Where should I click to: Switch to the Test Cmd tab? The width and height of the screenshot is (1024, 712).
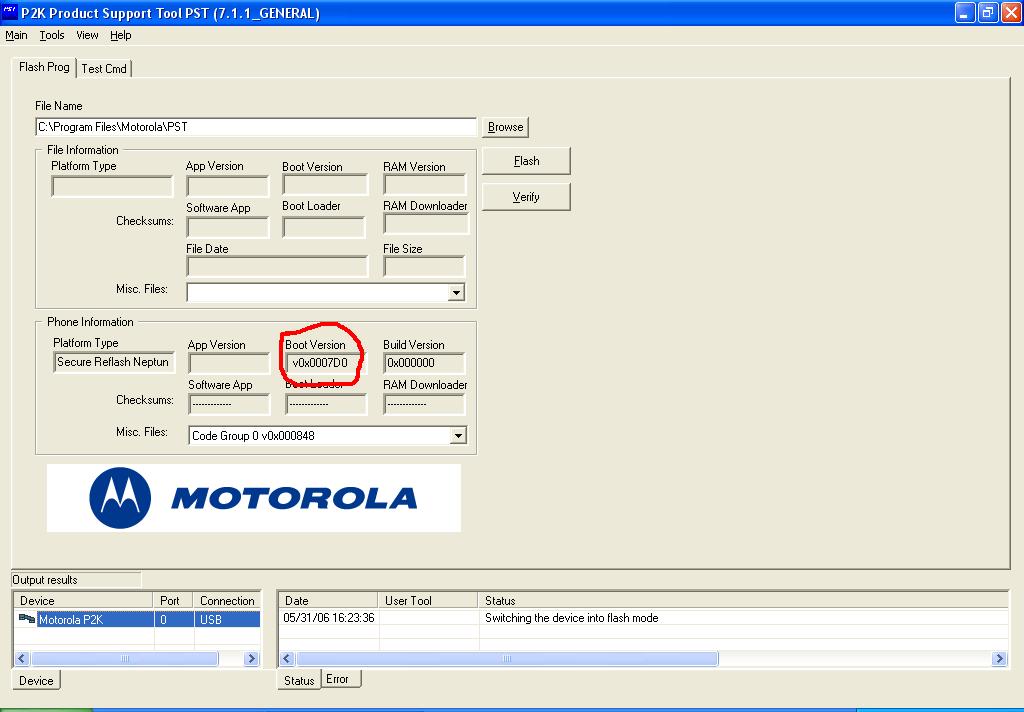(104, 69)
